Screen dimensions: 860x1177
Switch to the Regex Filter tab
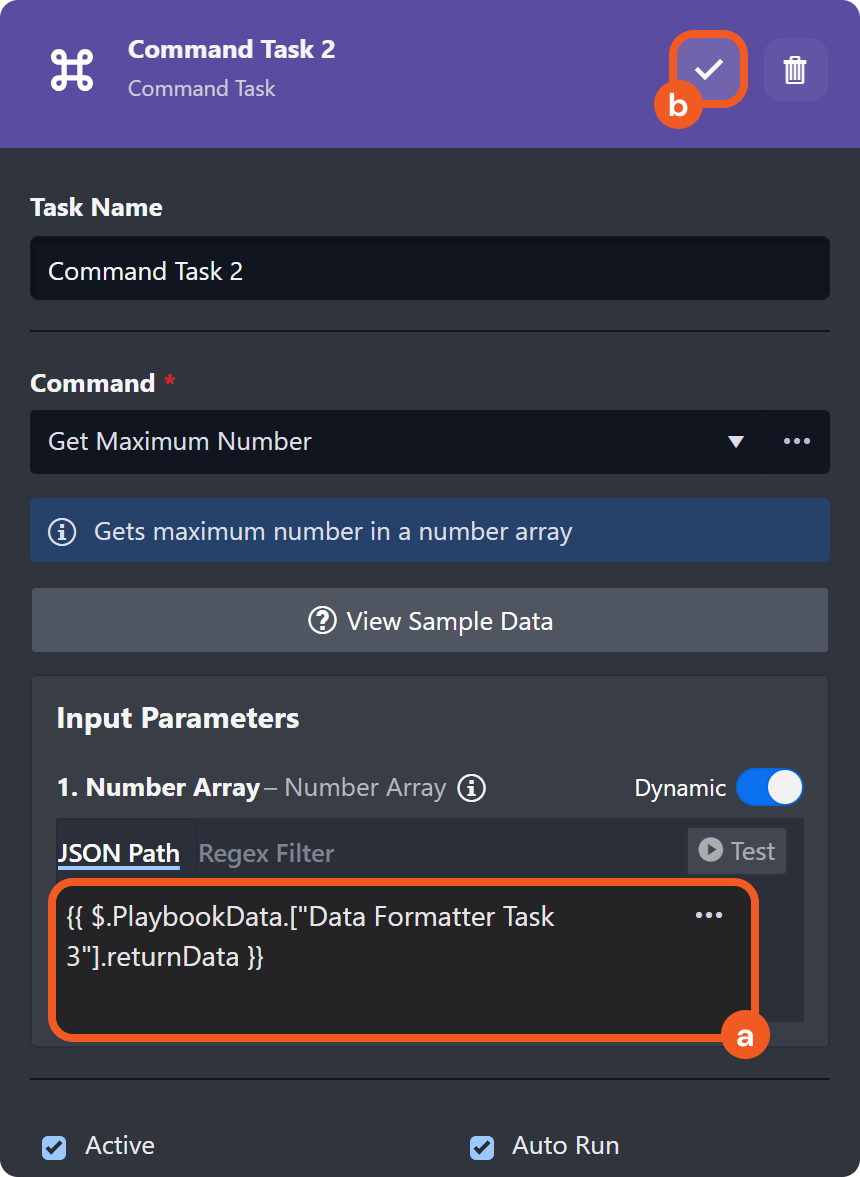coord(266,853)
